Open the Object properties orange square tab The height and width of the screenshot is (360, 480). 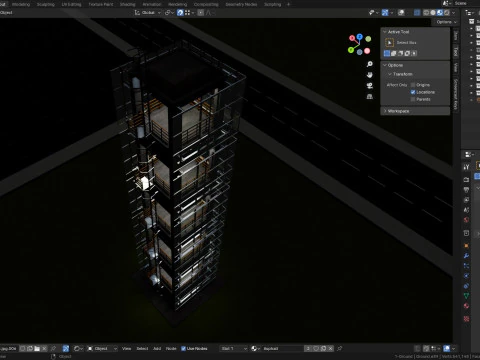tap(466, 246)
